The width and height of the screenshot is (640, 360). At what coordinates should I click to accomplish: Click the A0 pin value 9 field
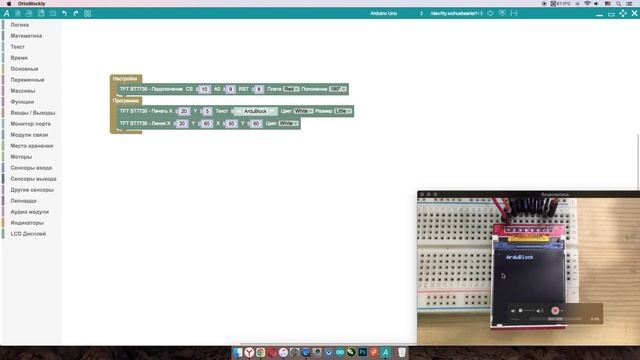(230, 89)
